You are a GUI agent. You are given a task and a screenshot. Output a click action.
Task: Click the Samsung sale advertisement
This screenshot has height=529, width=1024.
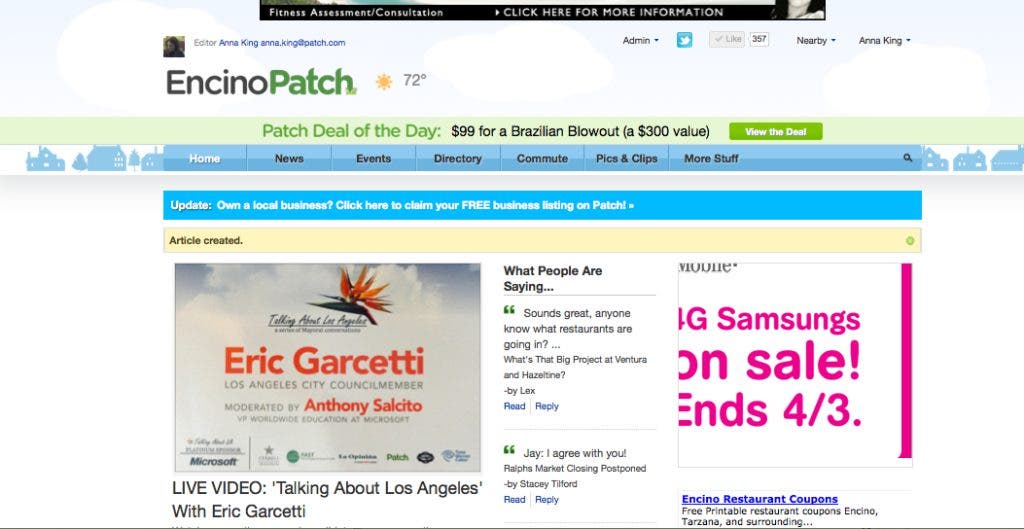pyautogui.click(x=795, y=365)
